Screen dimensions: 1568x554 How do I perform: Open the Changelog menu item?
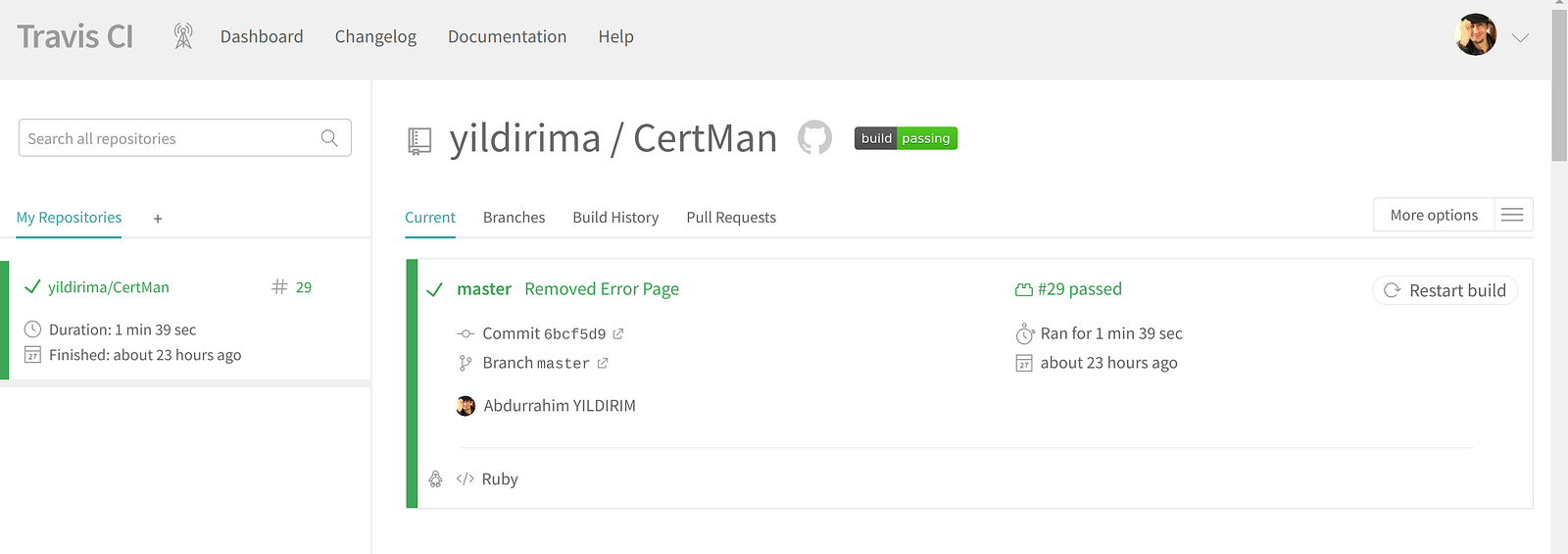click(375, 36)
